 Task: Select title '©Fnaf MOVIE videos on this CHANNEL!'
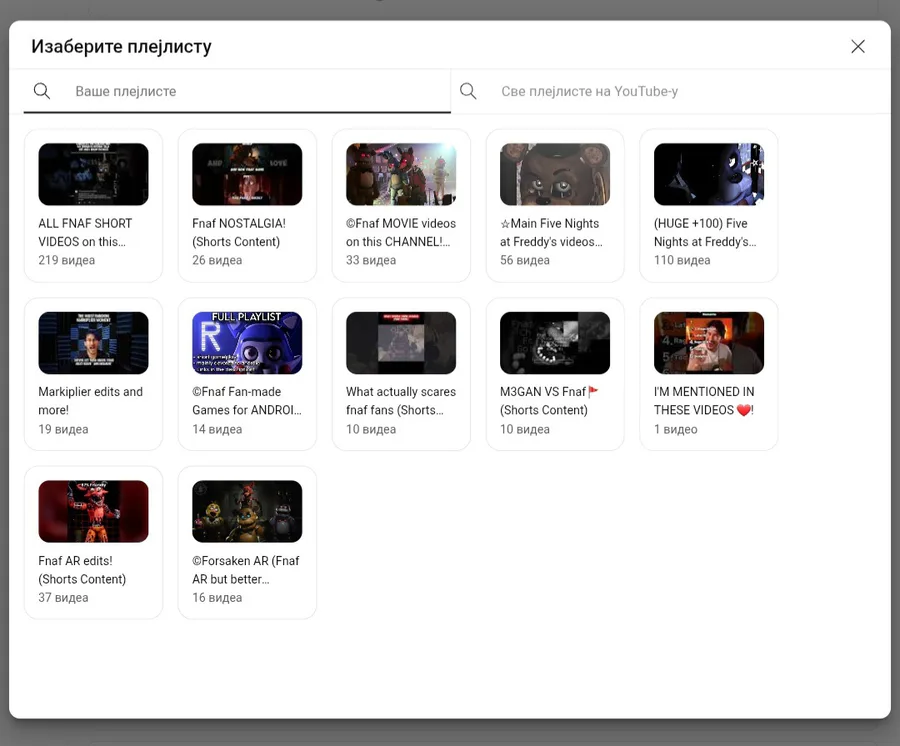(x=401, y=232)
